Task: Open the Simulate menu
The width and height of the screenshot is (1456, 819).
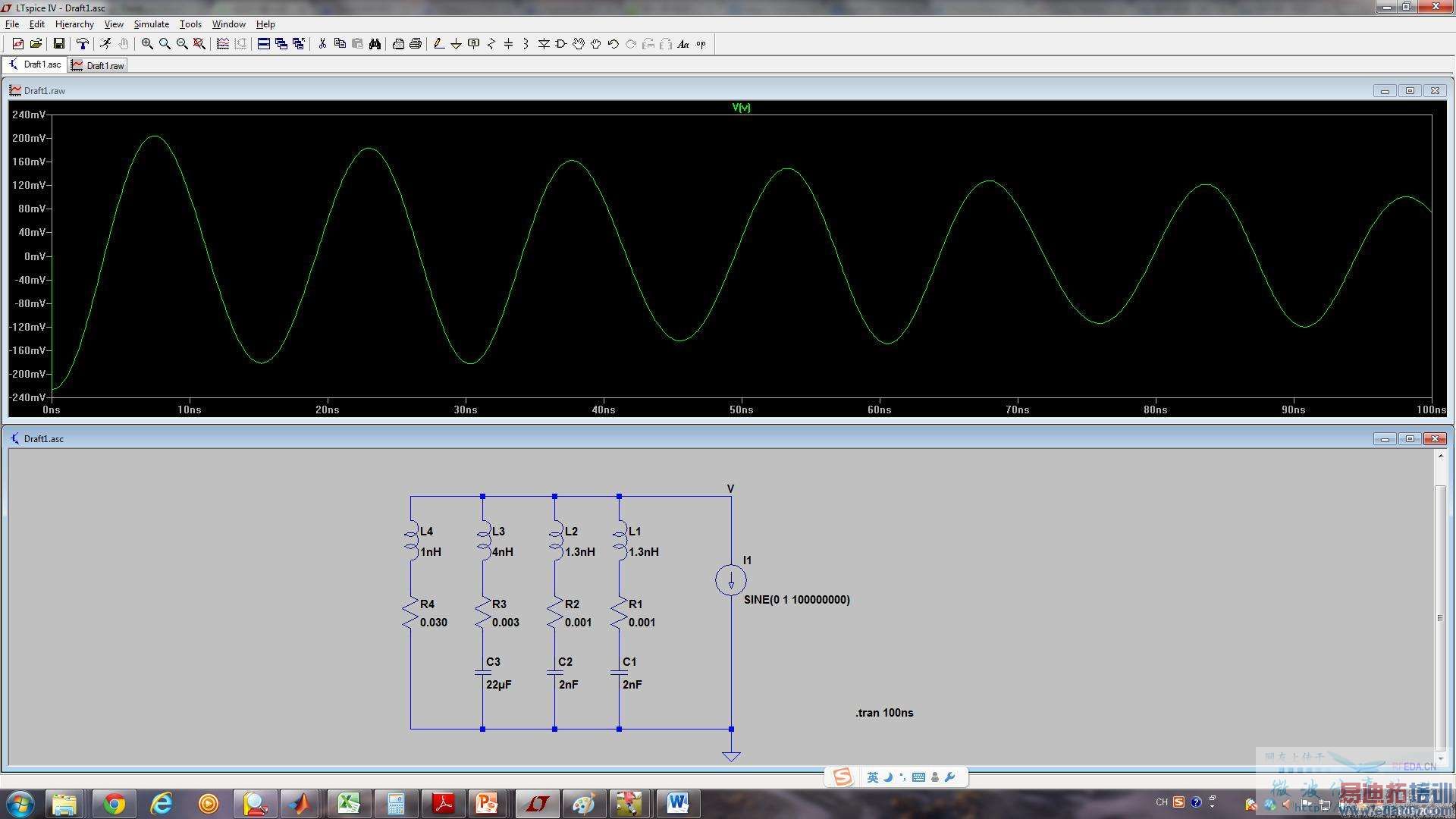Action: (x=151, y=24)
